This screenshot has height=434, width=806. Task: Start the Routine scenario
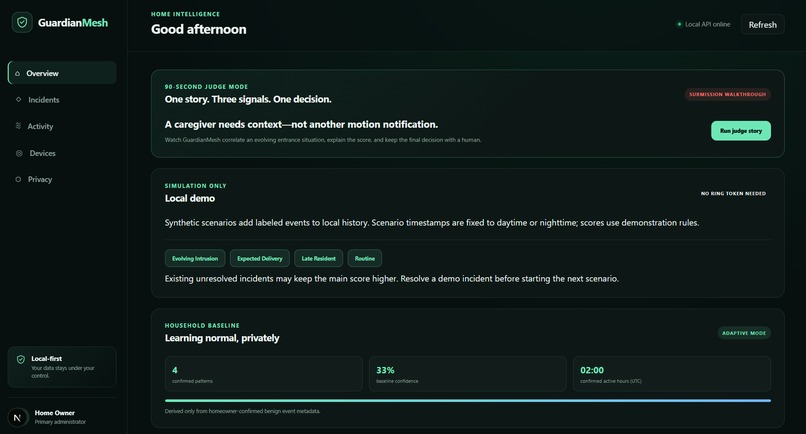(x=364, y=258)
